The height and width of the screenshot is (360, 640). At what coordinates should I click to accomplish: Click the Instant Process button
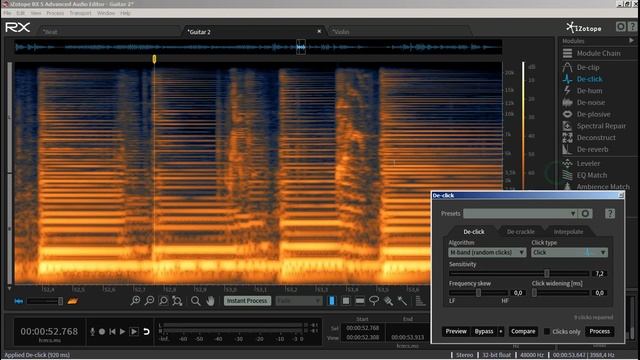point(247,301)
